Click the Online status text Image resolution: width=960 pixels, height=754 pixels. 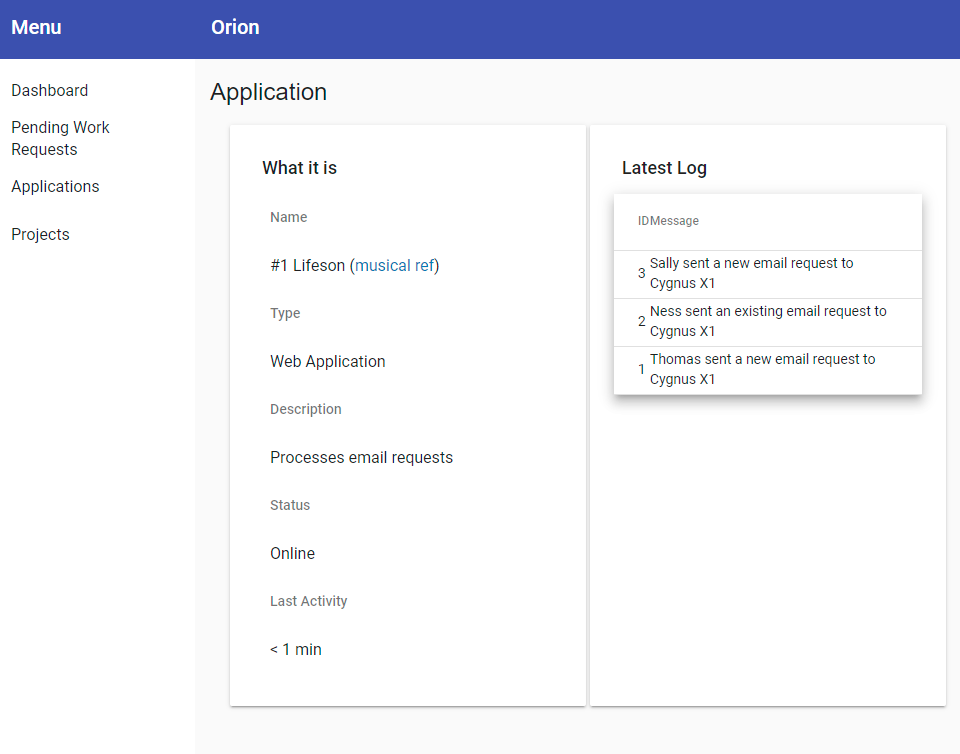tap(292, 553)
